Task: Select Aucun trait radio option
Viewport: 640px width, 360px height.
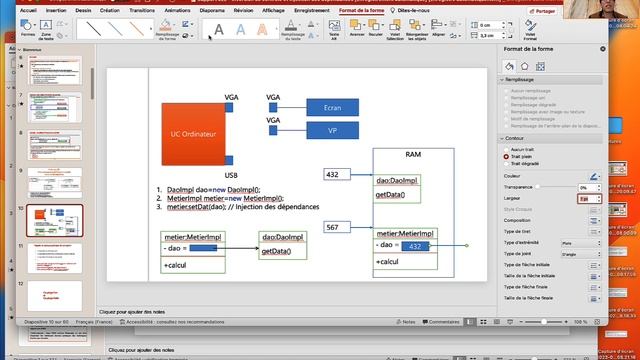Action: 506,150
